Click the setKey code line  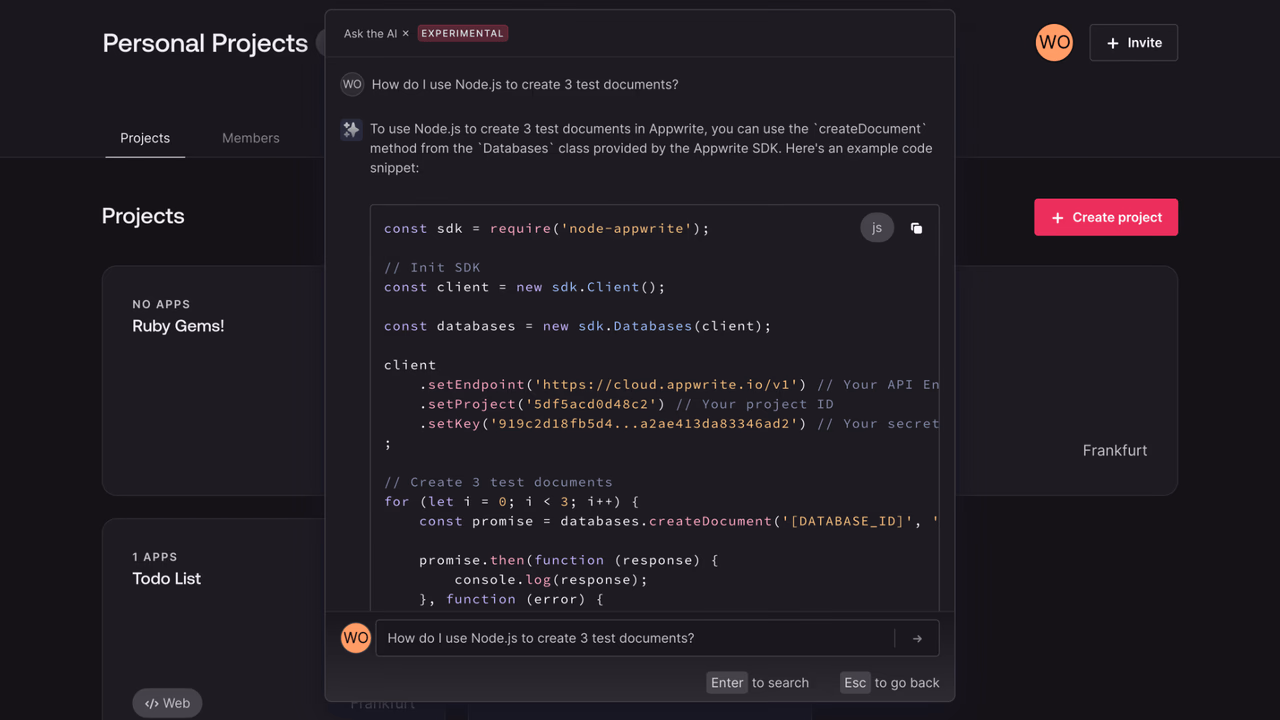(x=678, y=423)
